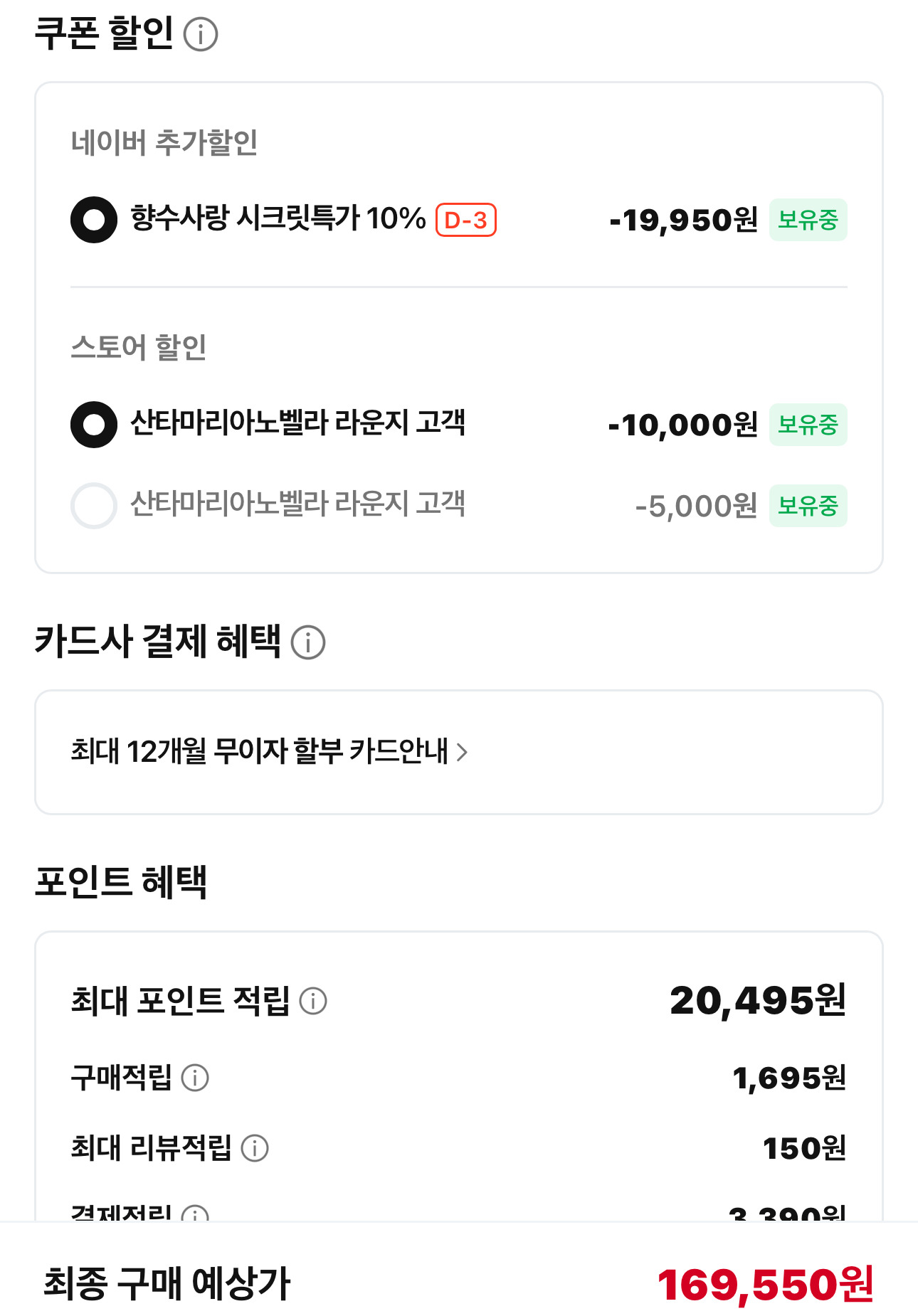The height and width of the screenshot is (1316, 918).
Task: Open 최대 12개월 무이자 할부 카드안내 link
Action: click(269, 752)
